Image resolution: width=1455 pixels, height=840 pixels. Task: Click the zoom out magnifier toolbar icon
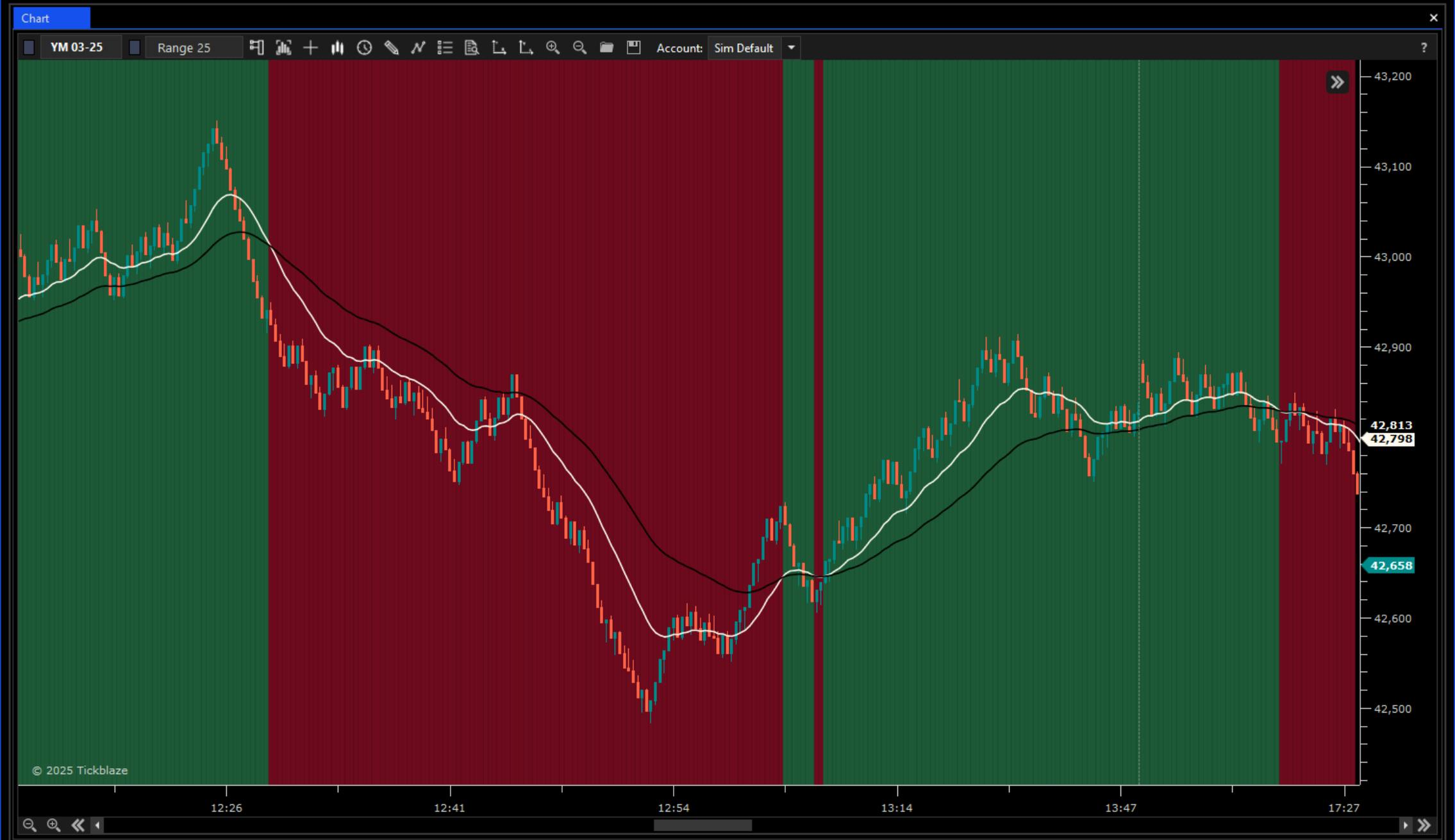pos(579,47)
